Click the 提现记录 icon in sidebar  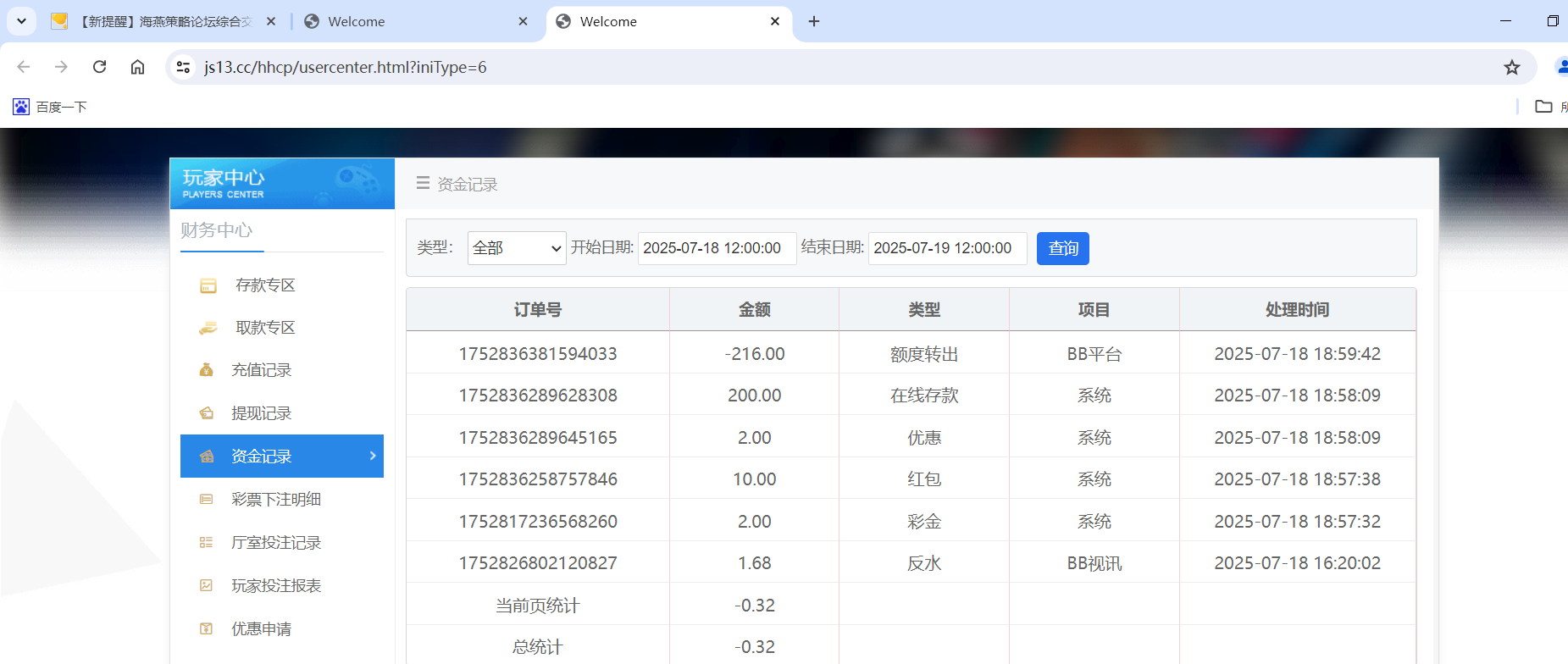coord(206,413)
